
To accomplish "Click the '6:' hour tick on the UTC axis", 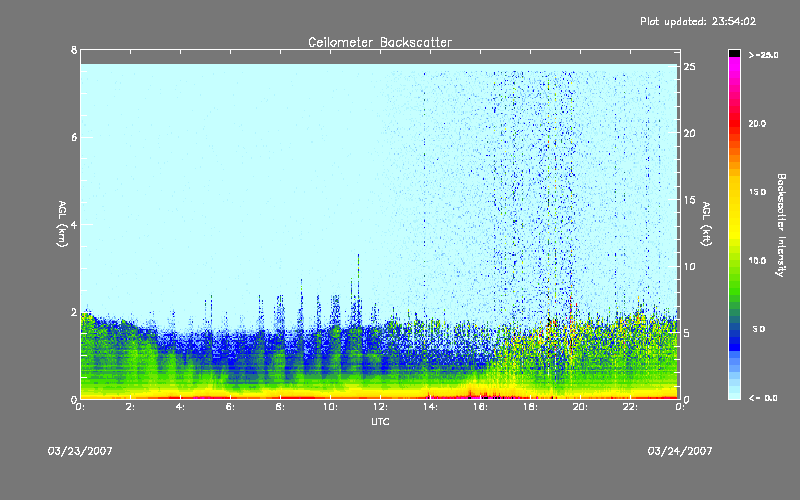I will (x=231, y=407).
